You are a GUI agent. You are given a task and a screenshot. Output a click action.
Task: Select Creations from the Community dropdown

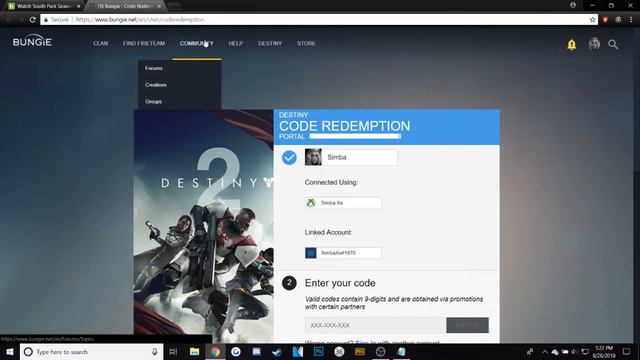click(156, 85)
